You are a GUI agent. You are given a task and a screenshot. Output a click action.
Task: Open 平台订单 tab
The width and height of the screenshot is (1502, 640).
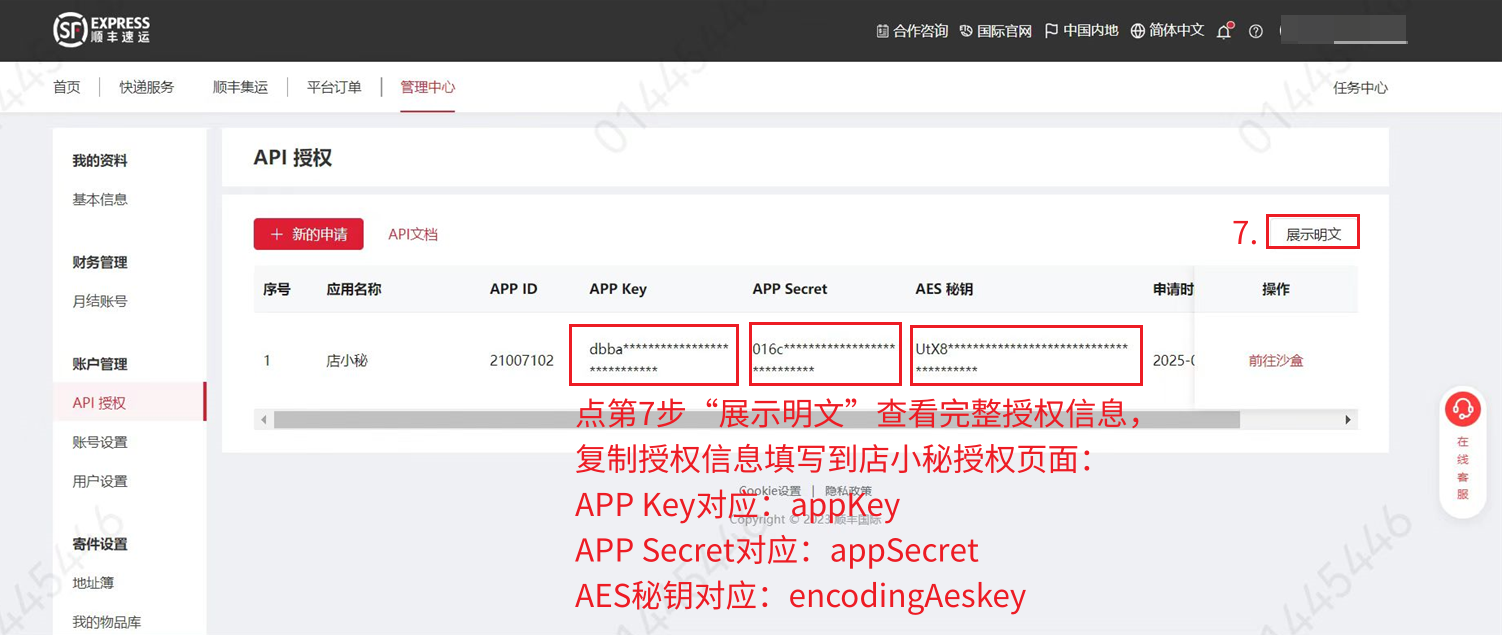coord(334,87)
